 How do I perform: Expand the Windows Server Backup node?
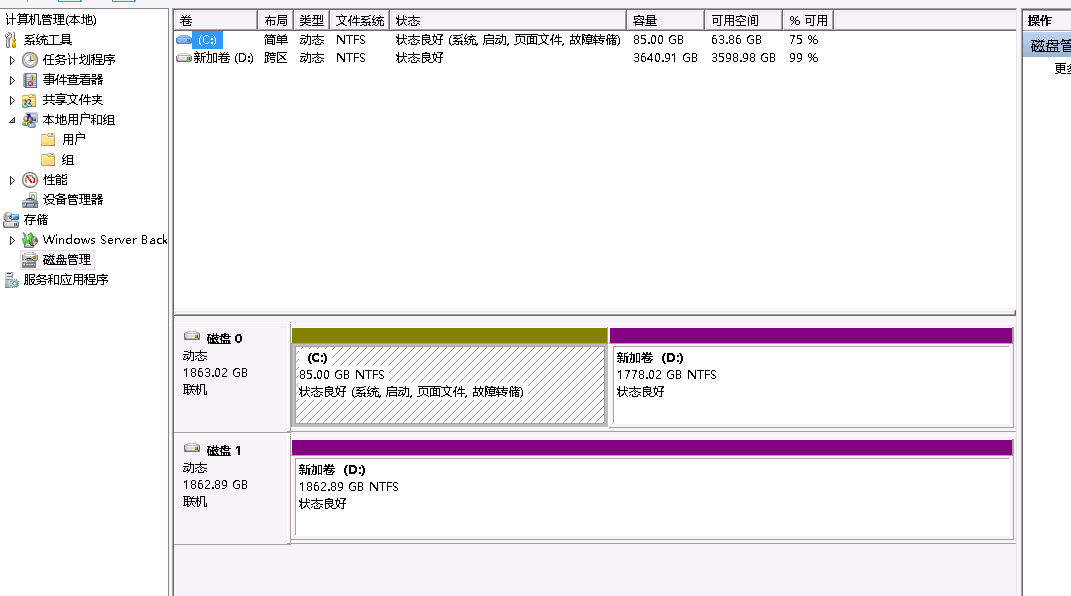[x=12, y=240]
